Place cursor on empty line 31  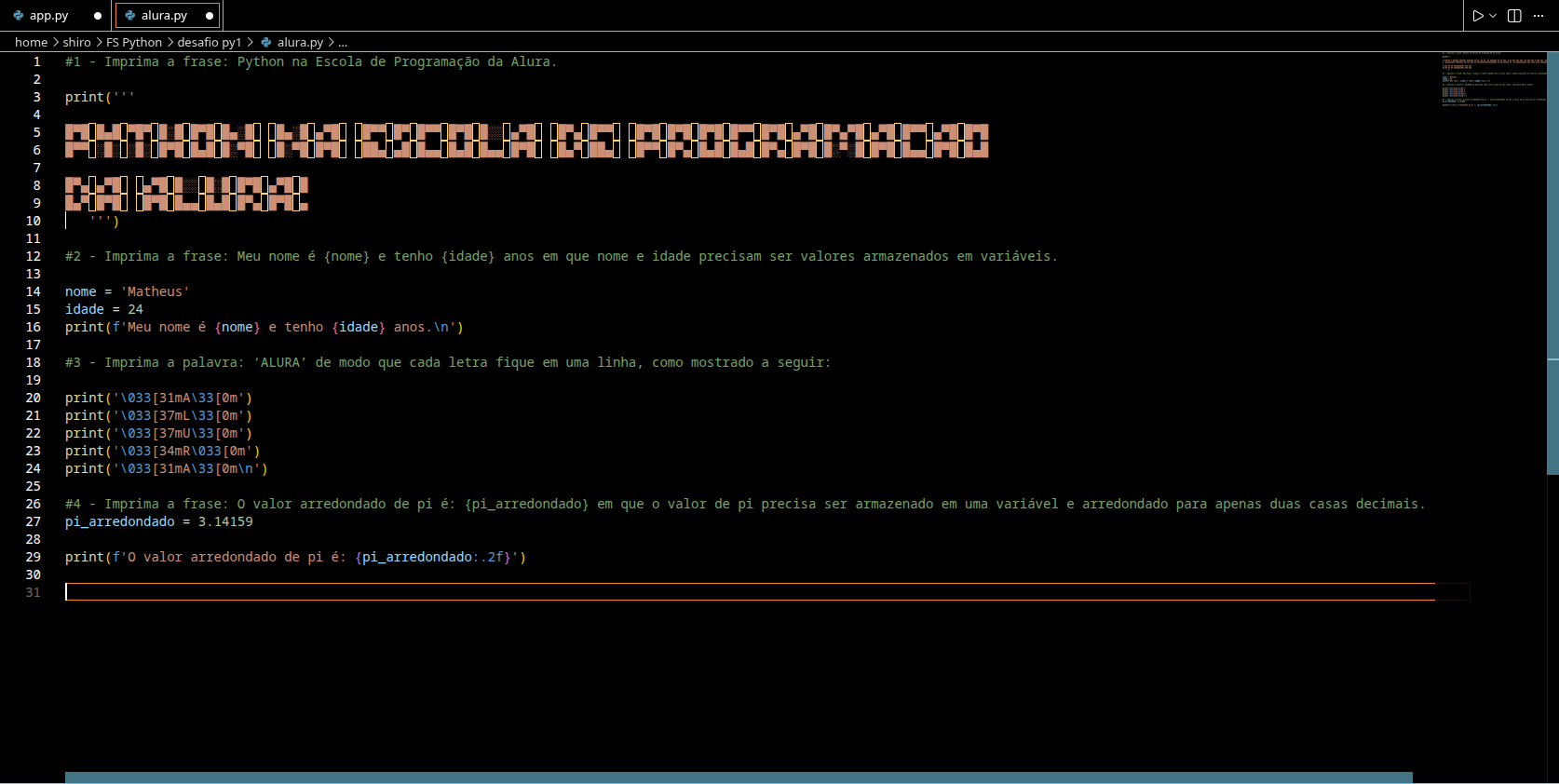750,592
